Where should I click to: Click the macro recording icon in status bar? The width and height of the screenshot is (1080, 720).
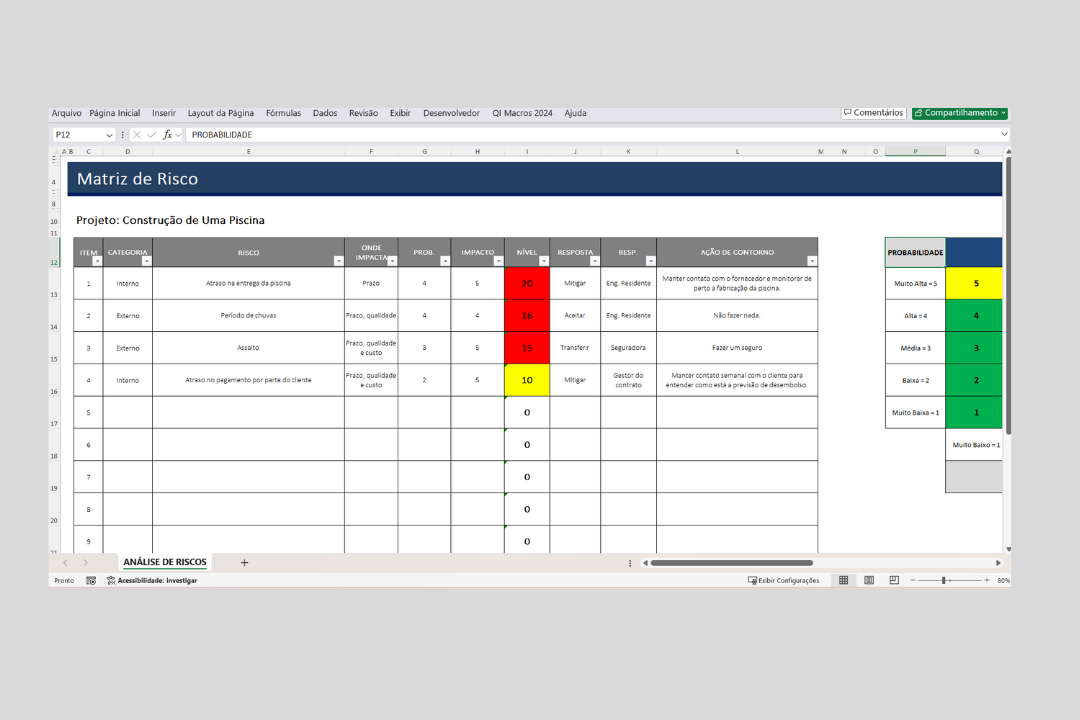coord(91,580)
